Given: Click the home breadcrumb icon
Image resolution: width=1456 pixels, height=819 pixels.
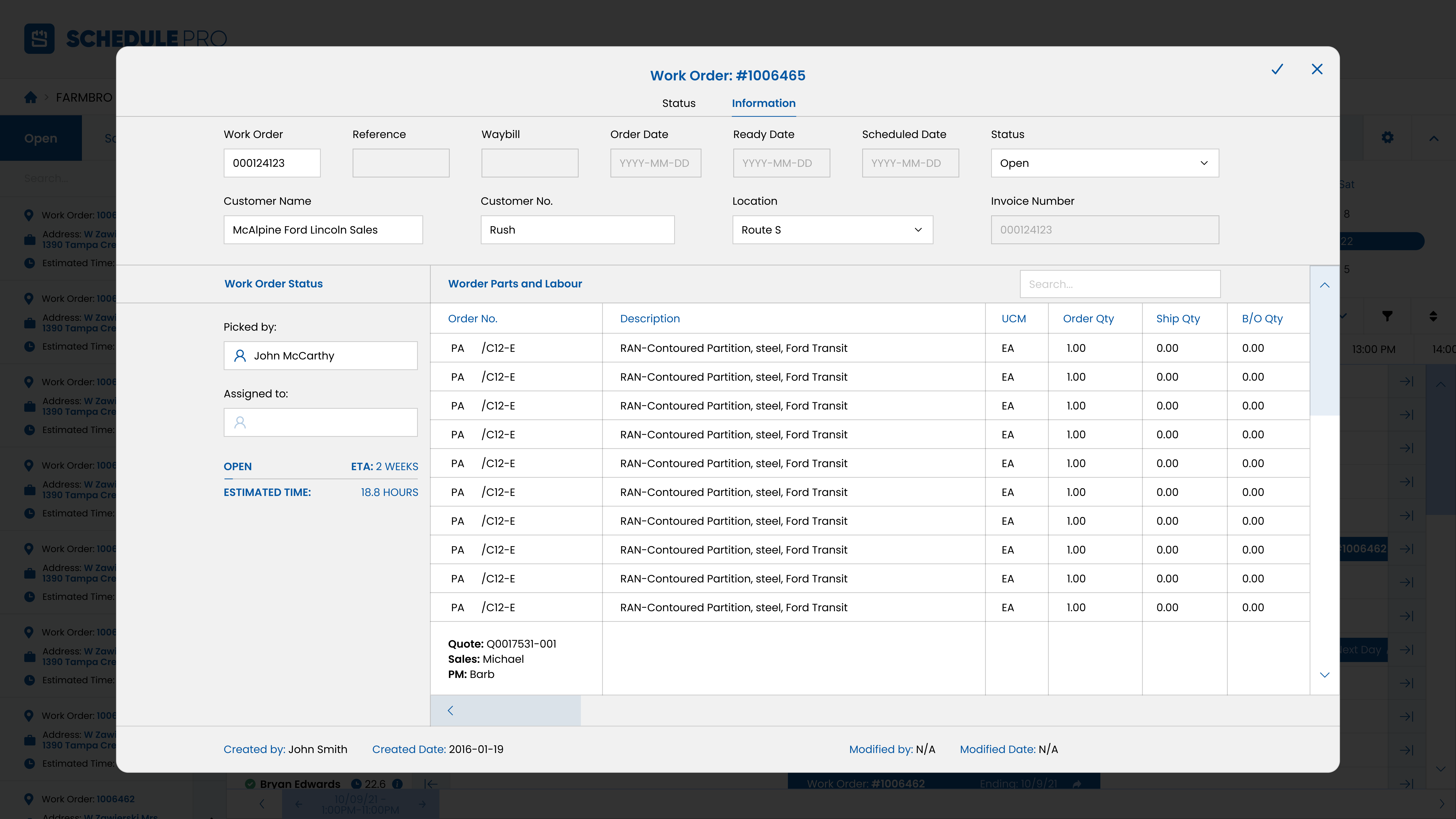Looking at the screenshot, I should [x=31, y=97].
